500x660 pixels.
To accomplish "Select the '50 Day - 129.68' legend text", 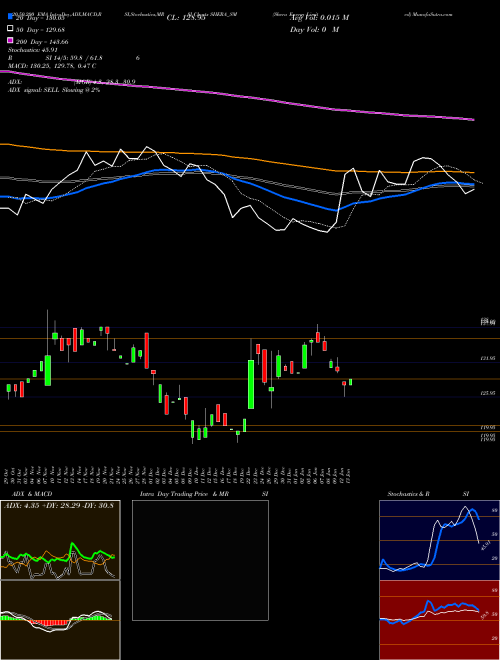I will [40, 30].
